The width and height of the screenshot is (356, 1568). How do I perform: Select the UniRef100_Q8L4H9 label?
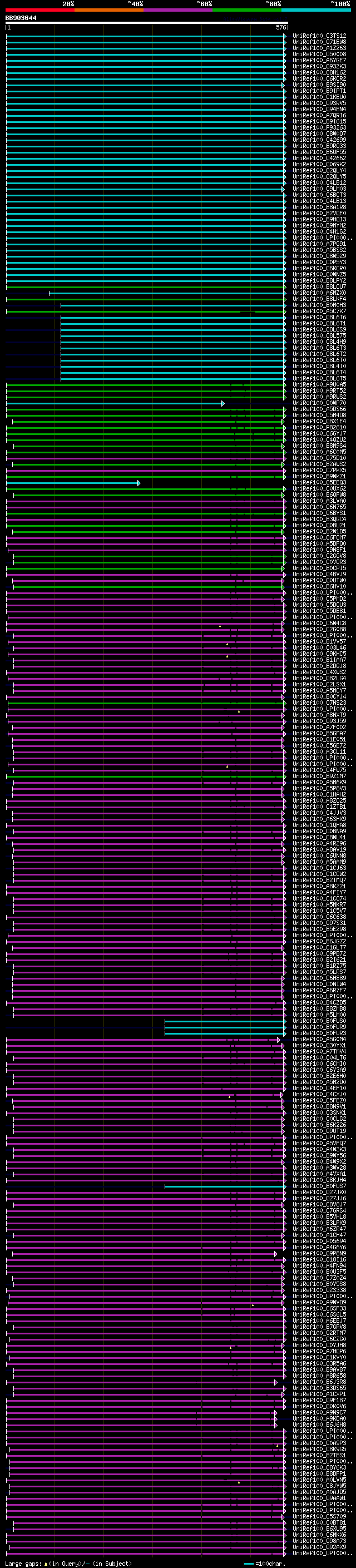click(319, 342)
